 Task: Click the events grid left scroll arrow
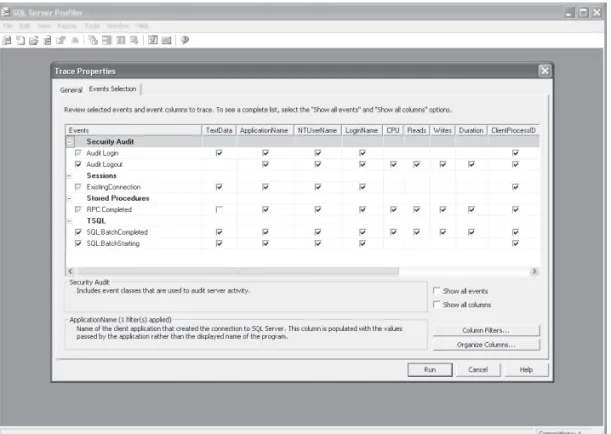click(71, 271)
